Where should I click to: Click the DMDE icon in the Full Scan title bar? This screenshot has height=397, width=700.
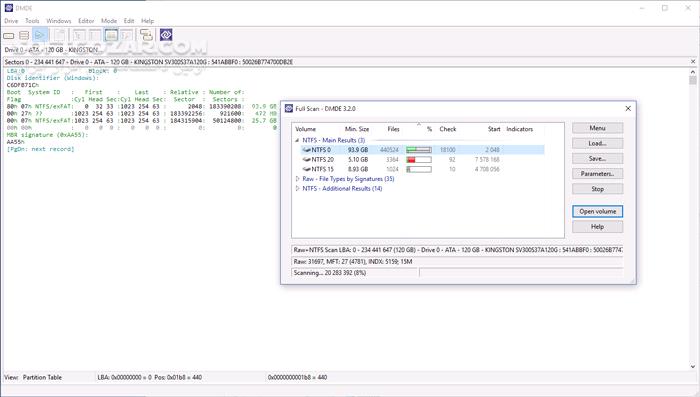[289, 109]
